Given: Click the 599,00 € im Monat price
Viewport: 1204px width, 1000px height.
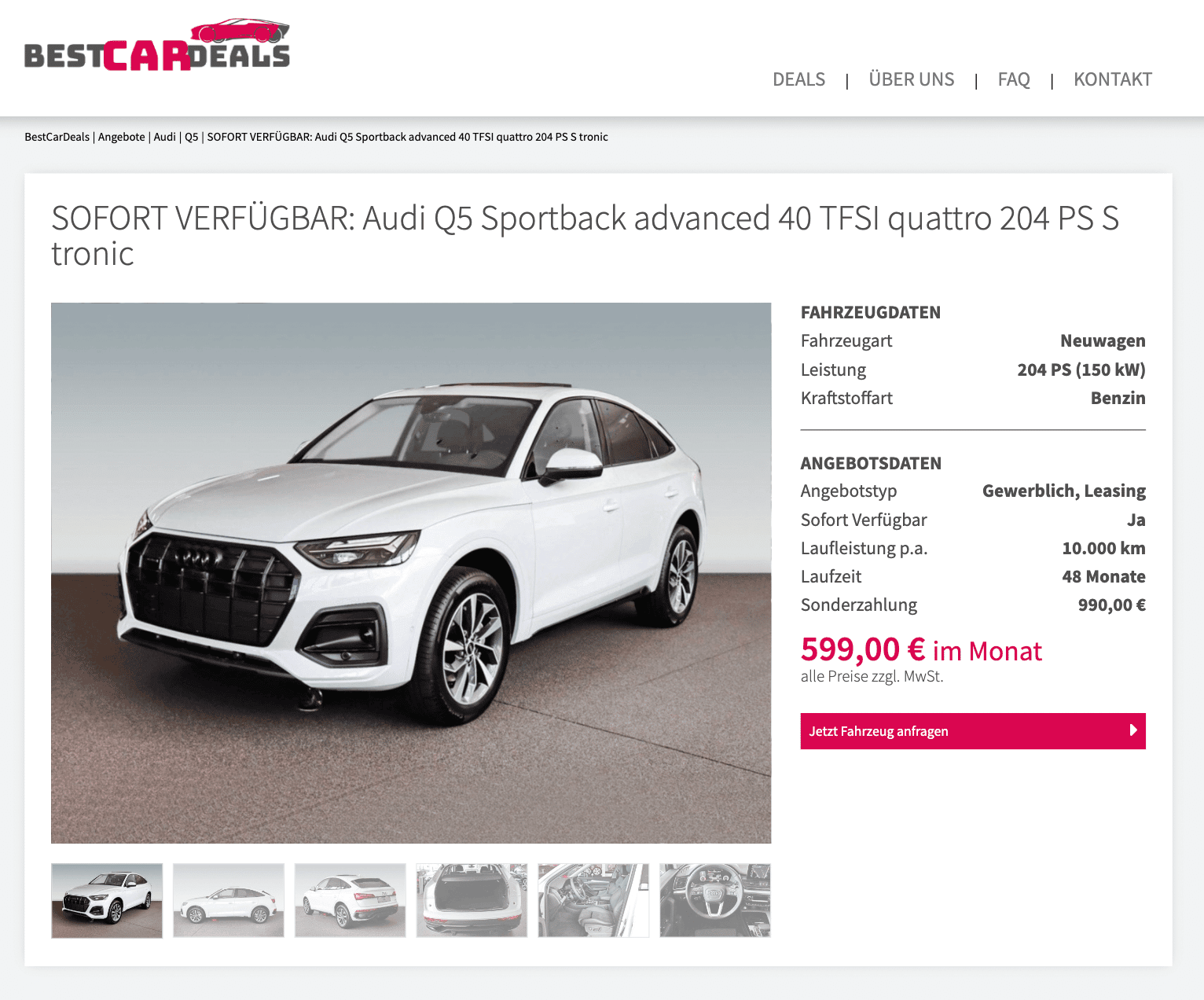Looking at the screenshot, I should pos(921,650).
